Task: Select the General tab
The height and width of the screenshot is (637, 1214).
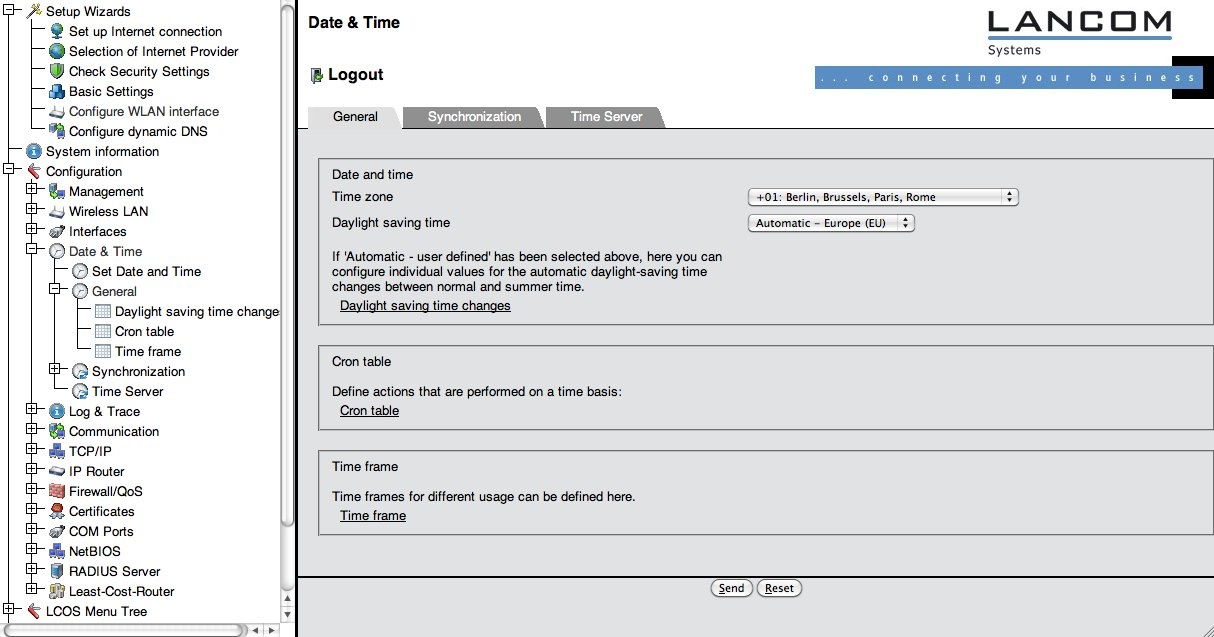Action: click(x=355, y=117)
